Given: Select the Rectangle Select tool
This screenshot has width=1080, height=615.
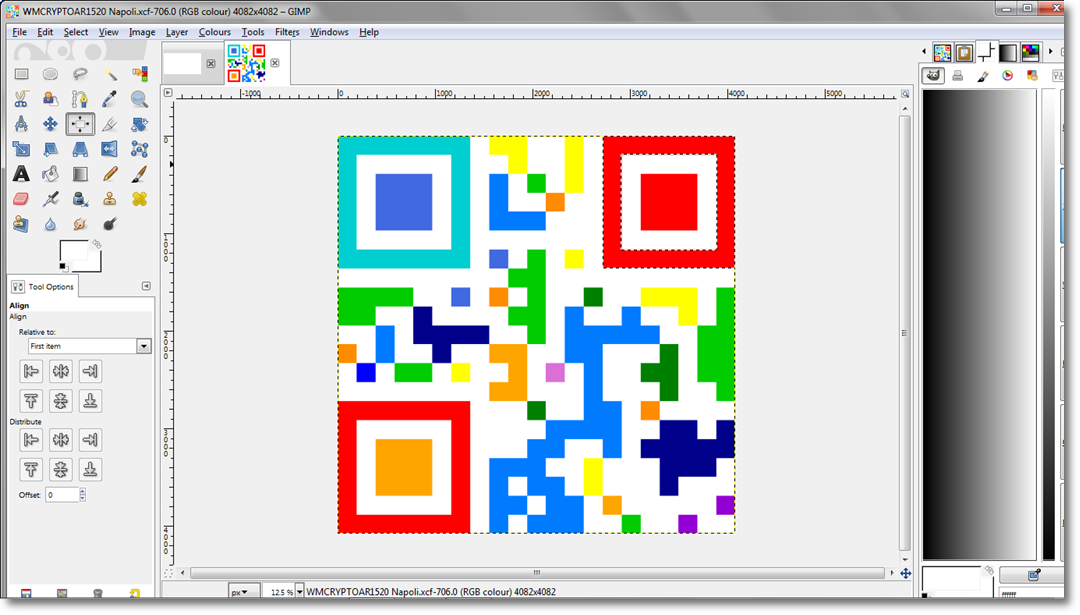Looking at the screenshot, I should (x=21, y=74).
